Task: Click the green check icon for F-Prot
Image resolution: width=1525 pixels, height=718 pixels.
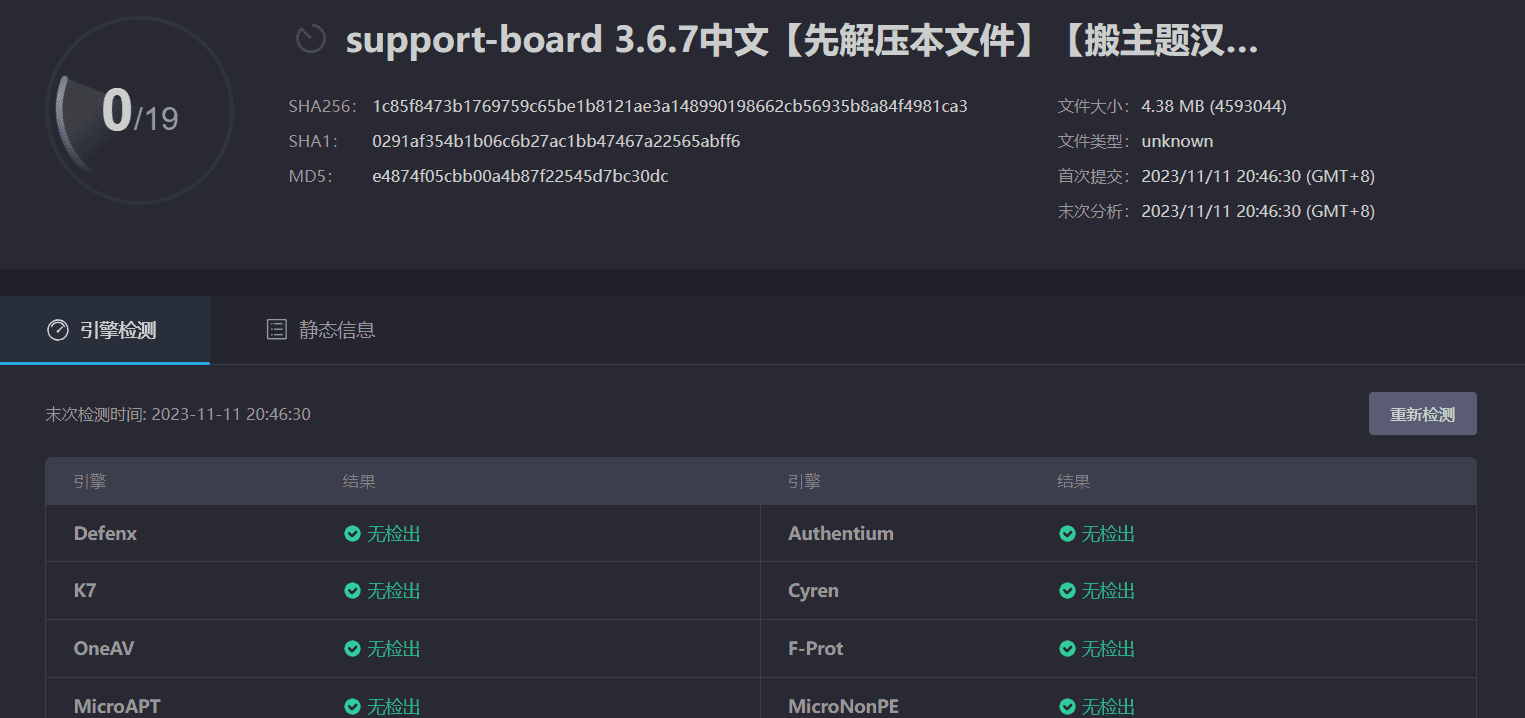Action: (1067, 649)
